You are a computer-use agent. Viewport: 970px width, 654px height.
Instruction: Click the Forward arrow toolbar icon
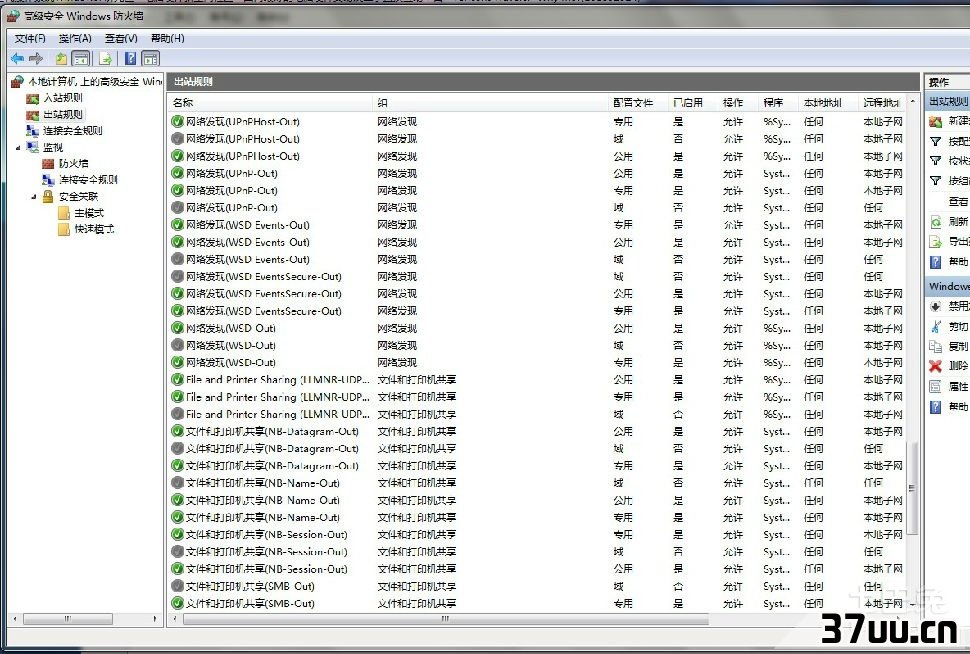(x=36, y=59)
